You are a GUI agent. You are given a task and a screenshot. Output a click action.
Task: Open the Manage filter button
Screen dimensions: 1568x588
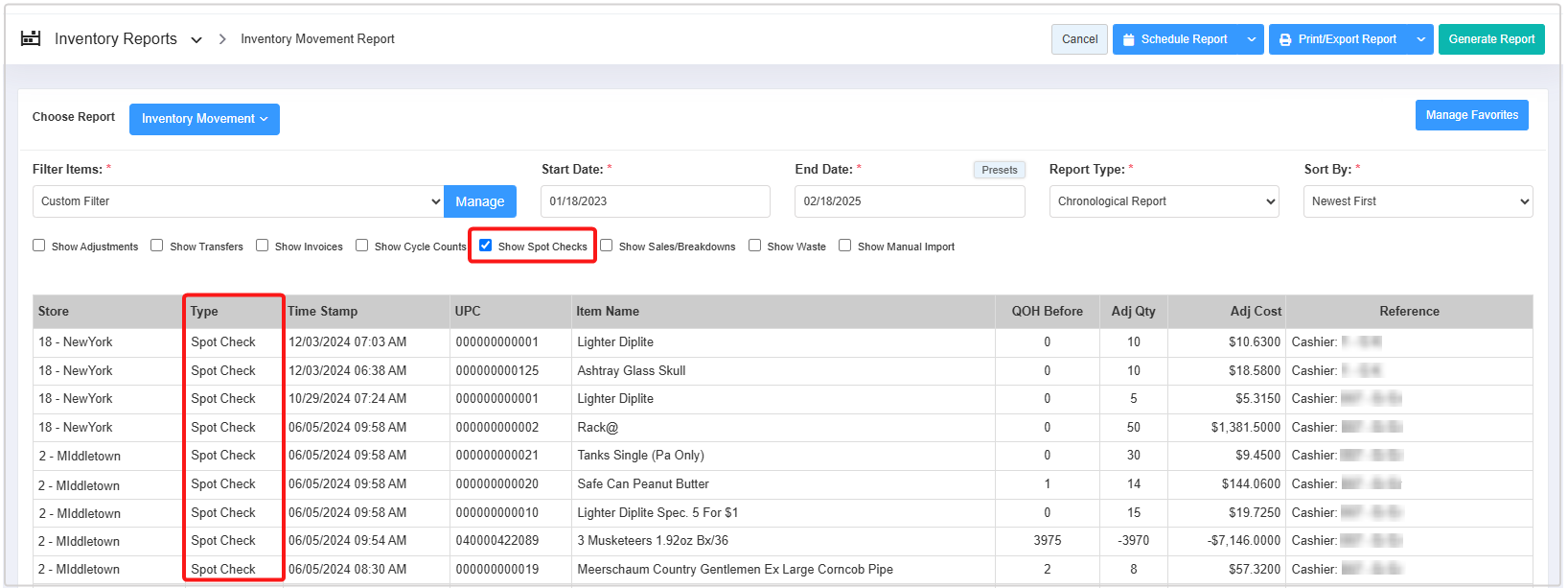[x=479, y=201]
